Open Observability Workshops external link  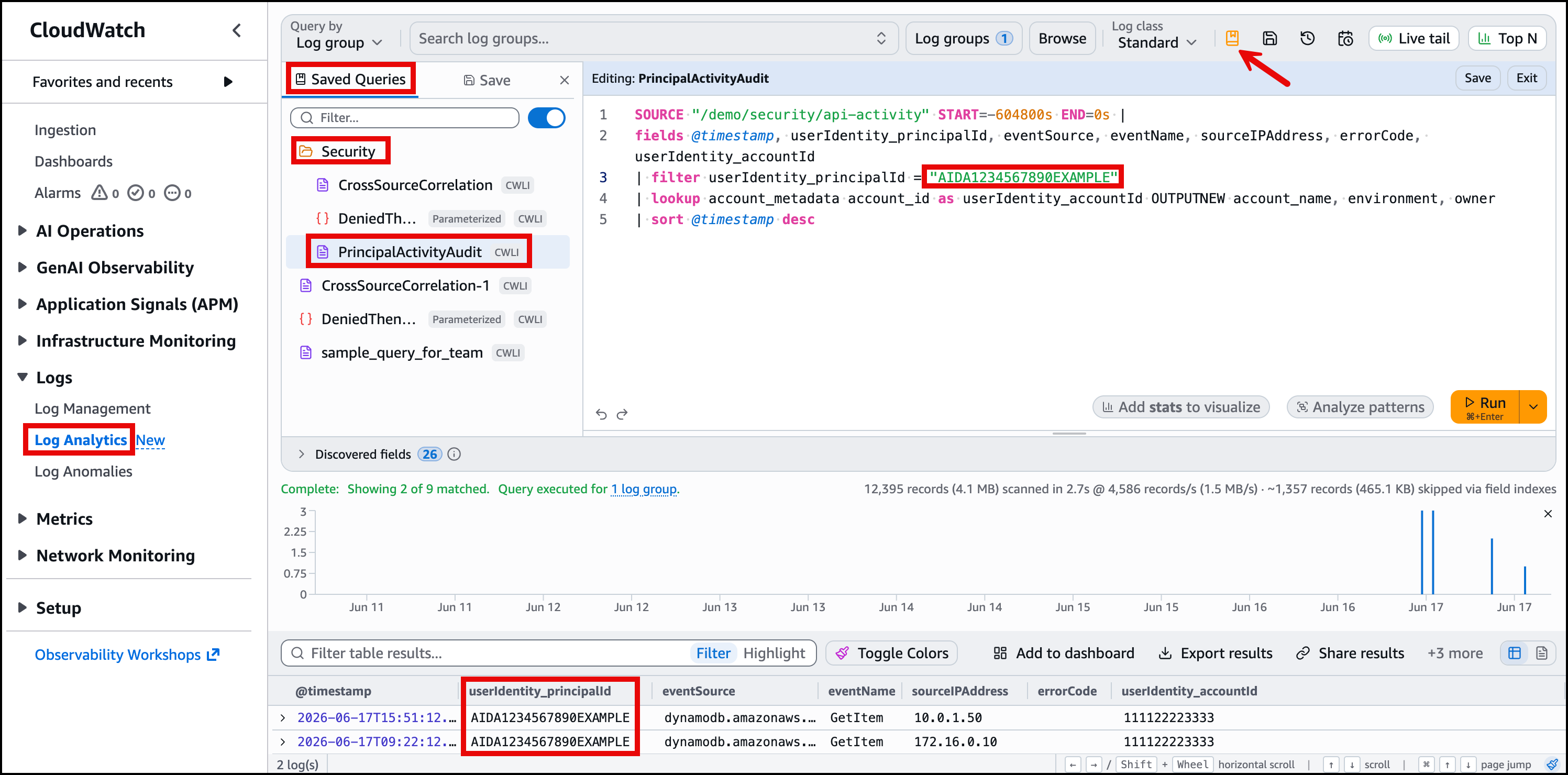pyautogui.click(x=127, y=655)
